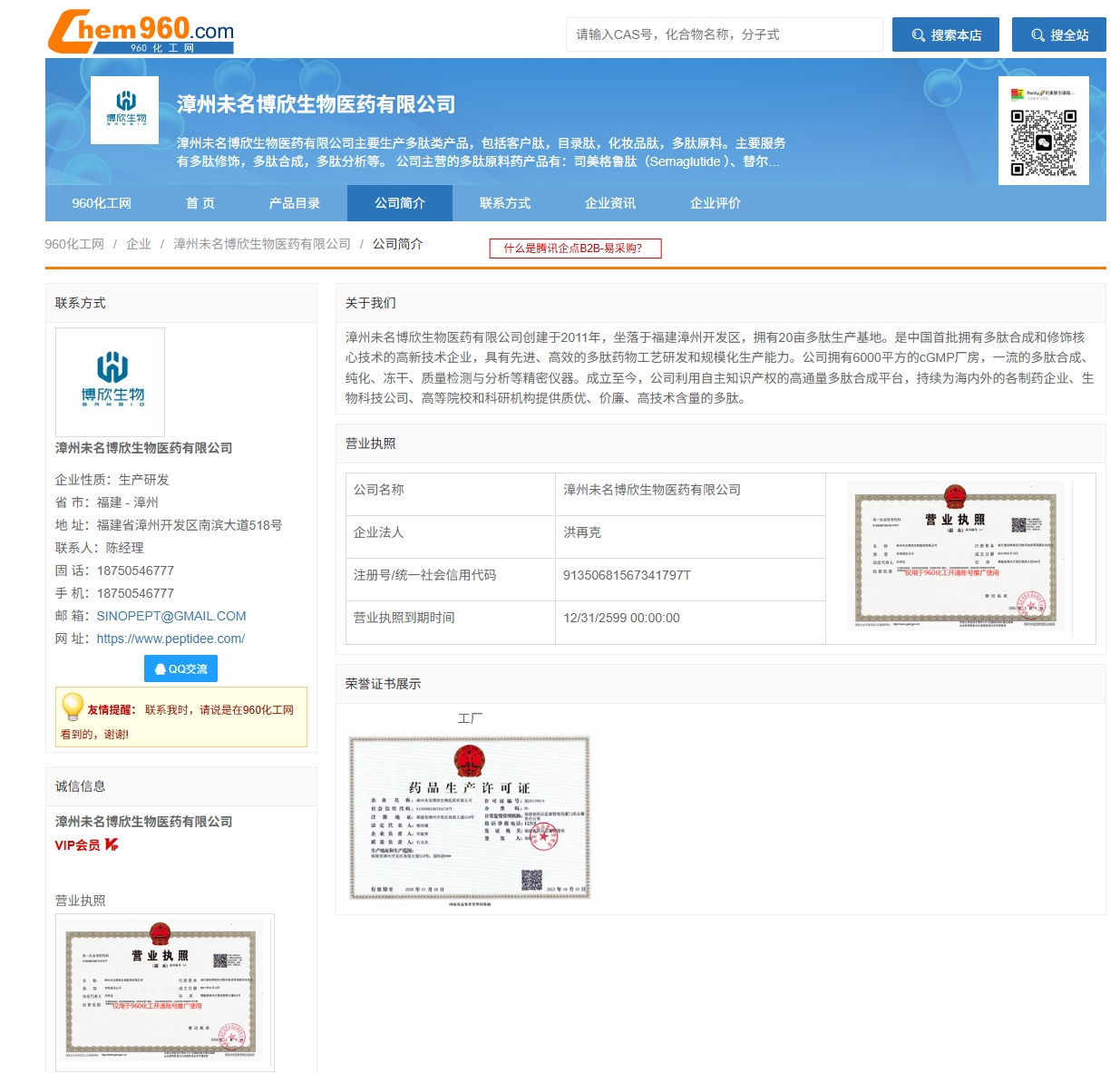The height and width of the screenshot is (1073, 1120).
Task: Click the main company title in the banner
Action: click(x=316, y=104)
